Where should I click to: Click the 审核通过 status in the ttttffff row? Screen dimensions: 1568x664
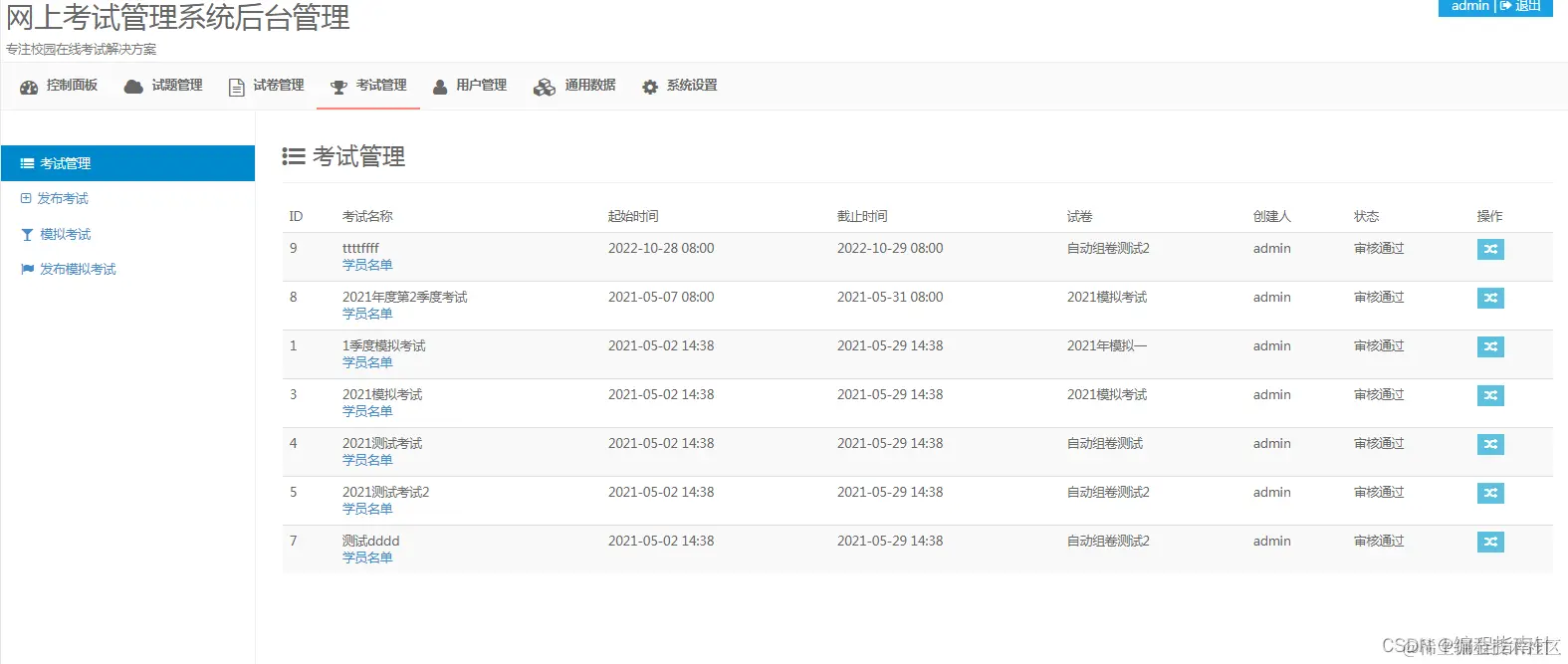(x=1379, y=248)
